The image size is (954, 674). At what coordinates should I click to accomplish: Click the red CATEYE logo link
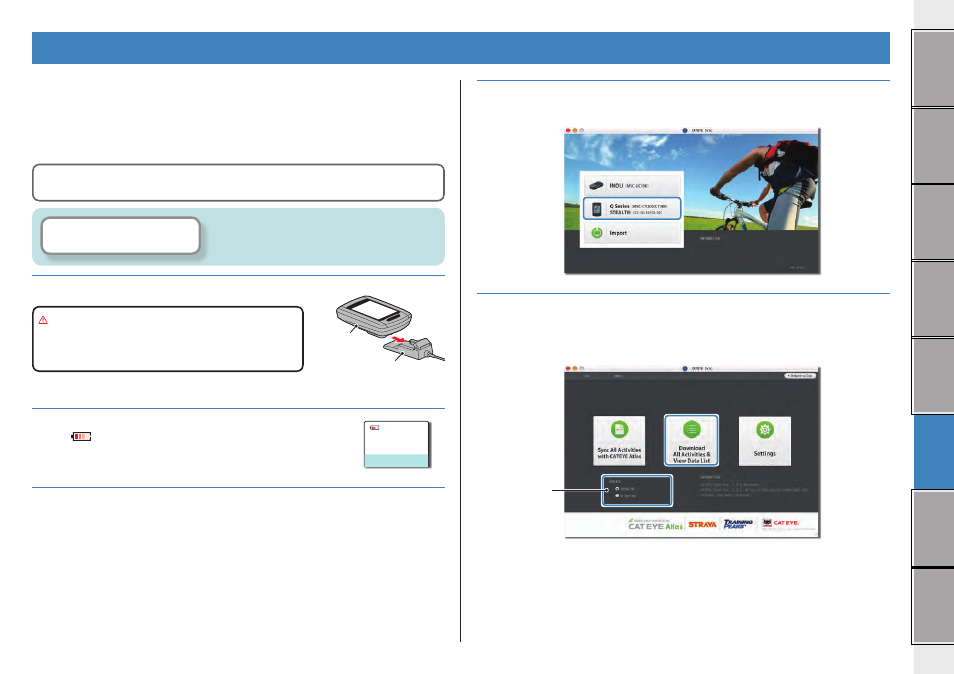(x=781, y=523)
